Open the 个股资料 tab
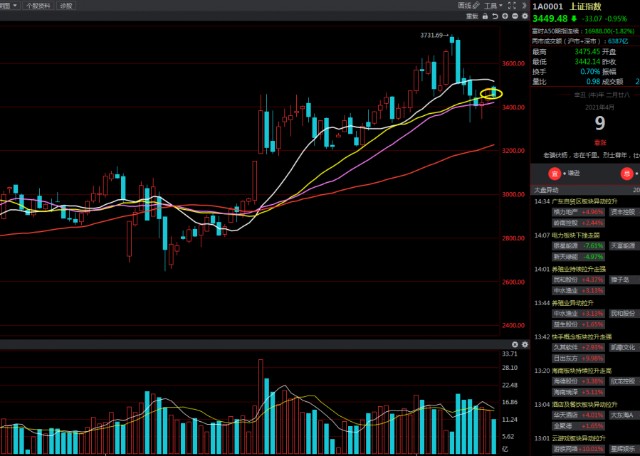 click(x=36, y=5)
